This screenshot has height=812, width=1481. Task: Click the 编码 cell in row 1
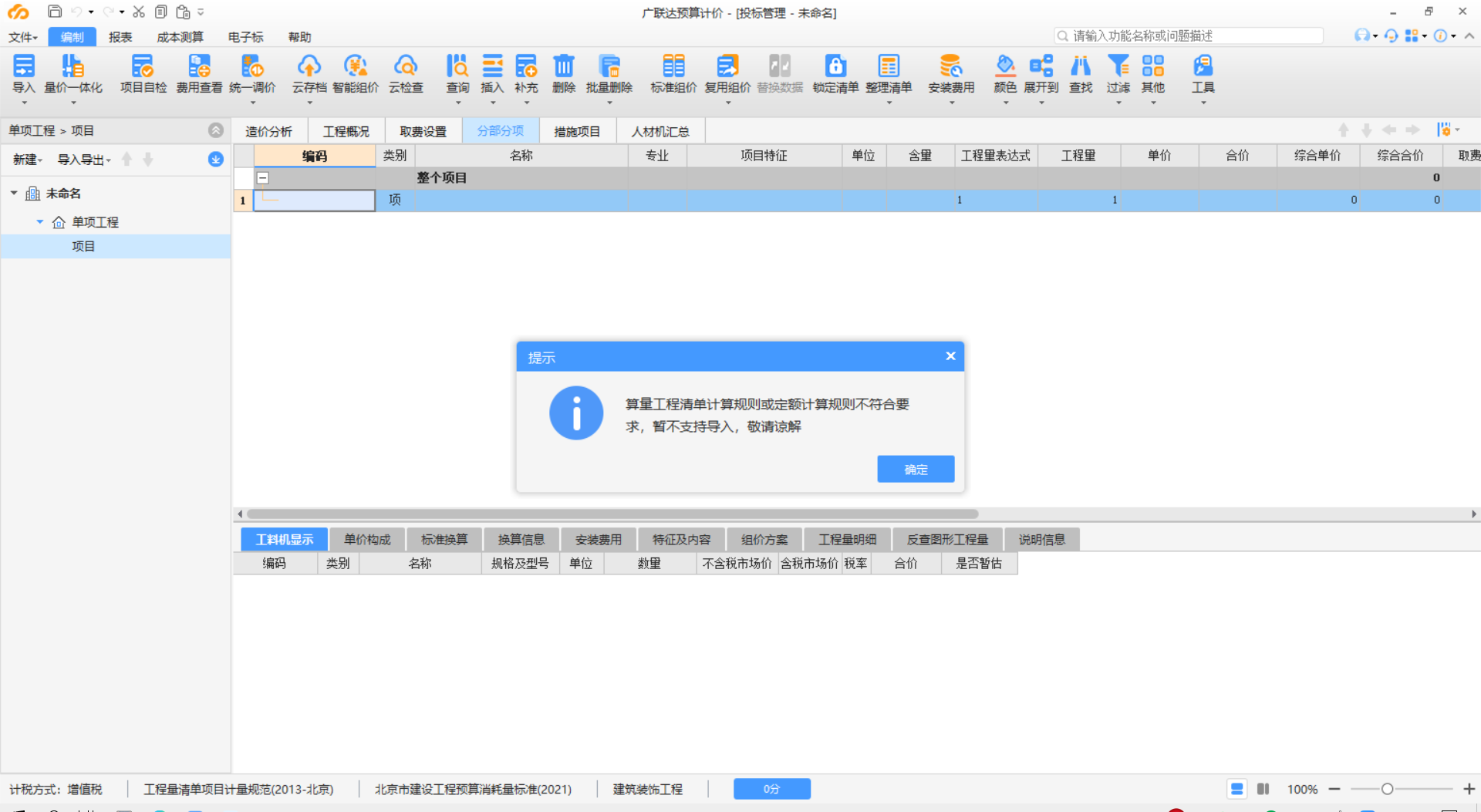click(315, 200)
